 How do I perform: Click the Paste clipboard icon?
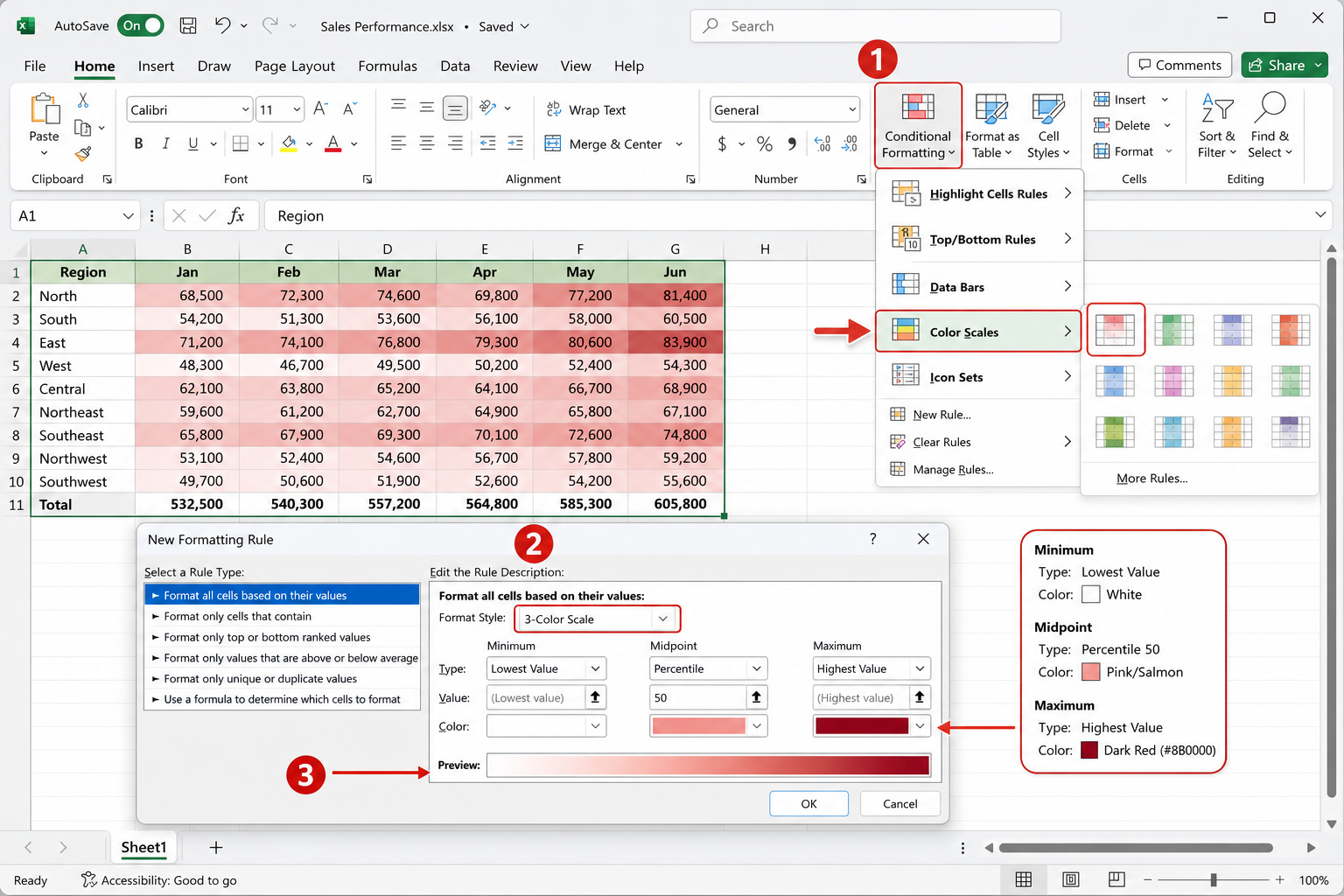tap(44, 108)
